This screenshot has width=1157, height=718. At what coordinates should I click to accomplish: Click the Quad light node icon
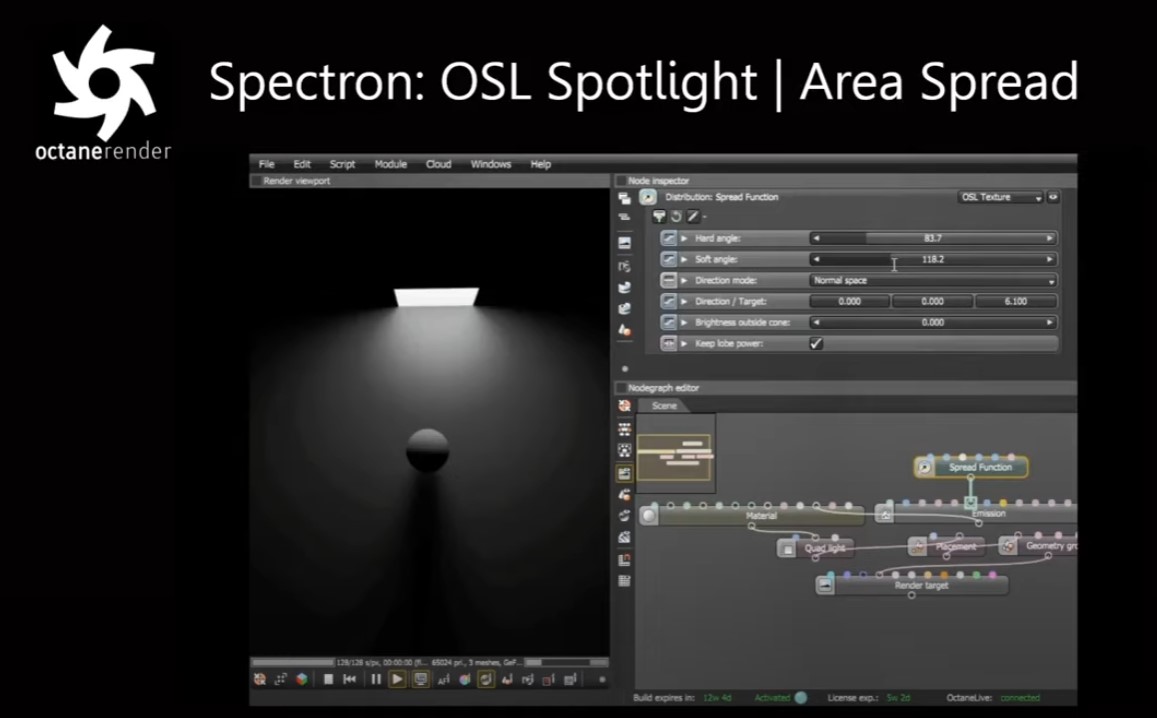(x=787, y=548)
